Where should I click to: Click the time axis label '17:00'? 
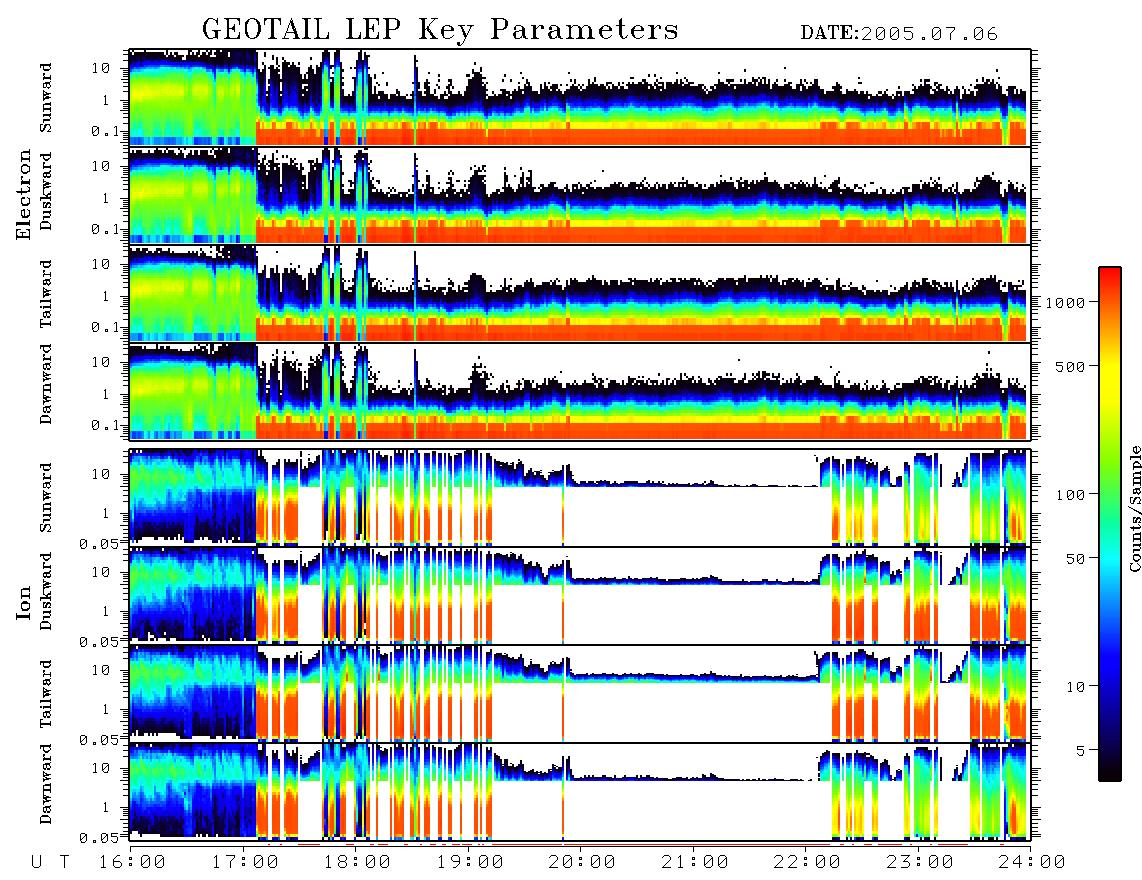coord(245,862)
